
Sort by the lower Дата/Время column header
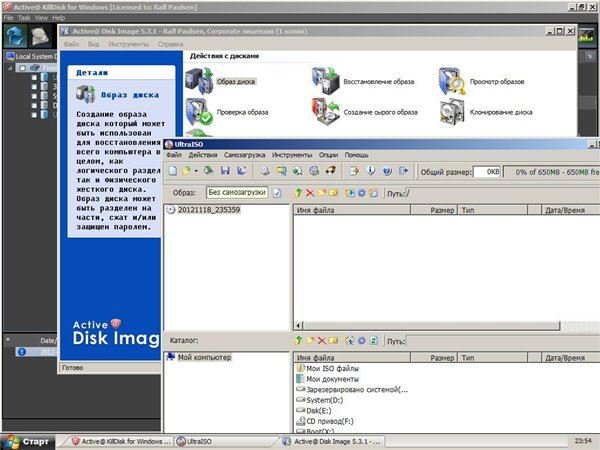tap(570, 358)
